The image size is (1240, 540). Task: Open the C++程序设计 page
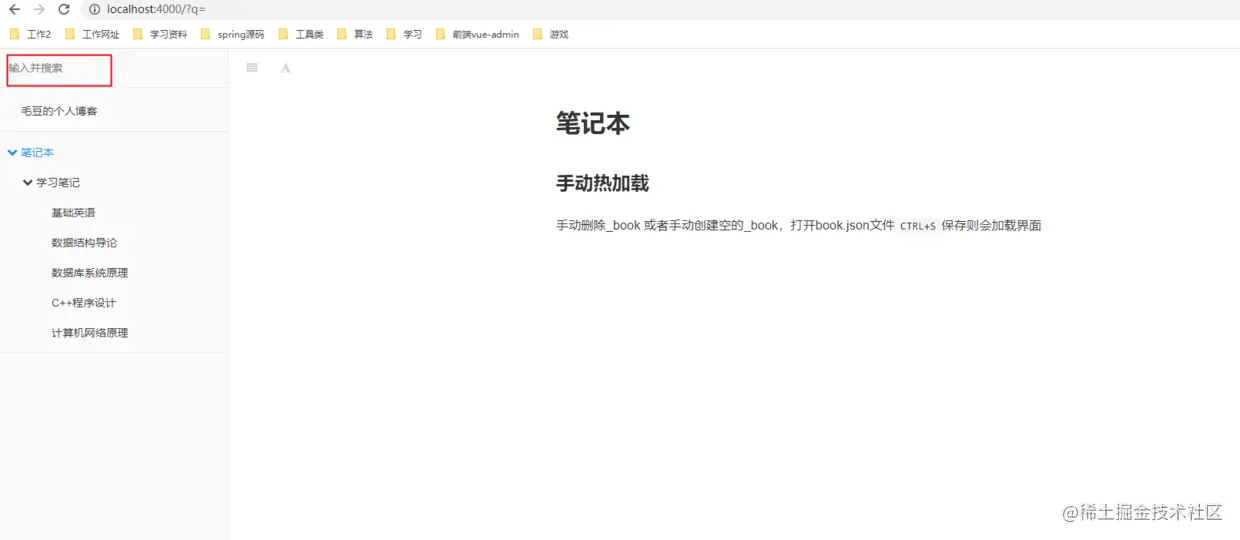tap(84, 303)
